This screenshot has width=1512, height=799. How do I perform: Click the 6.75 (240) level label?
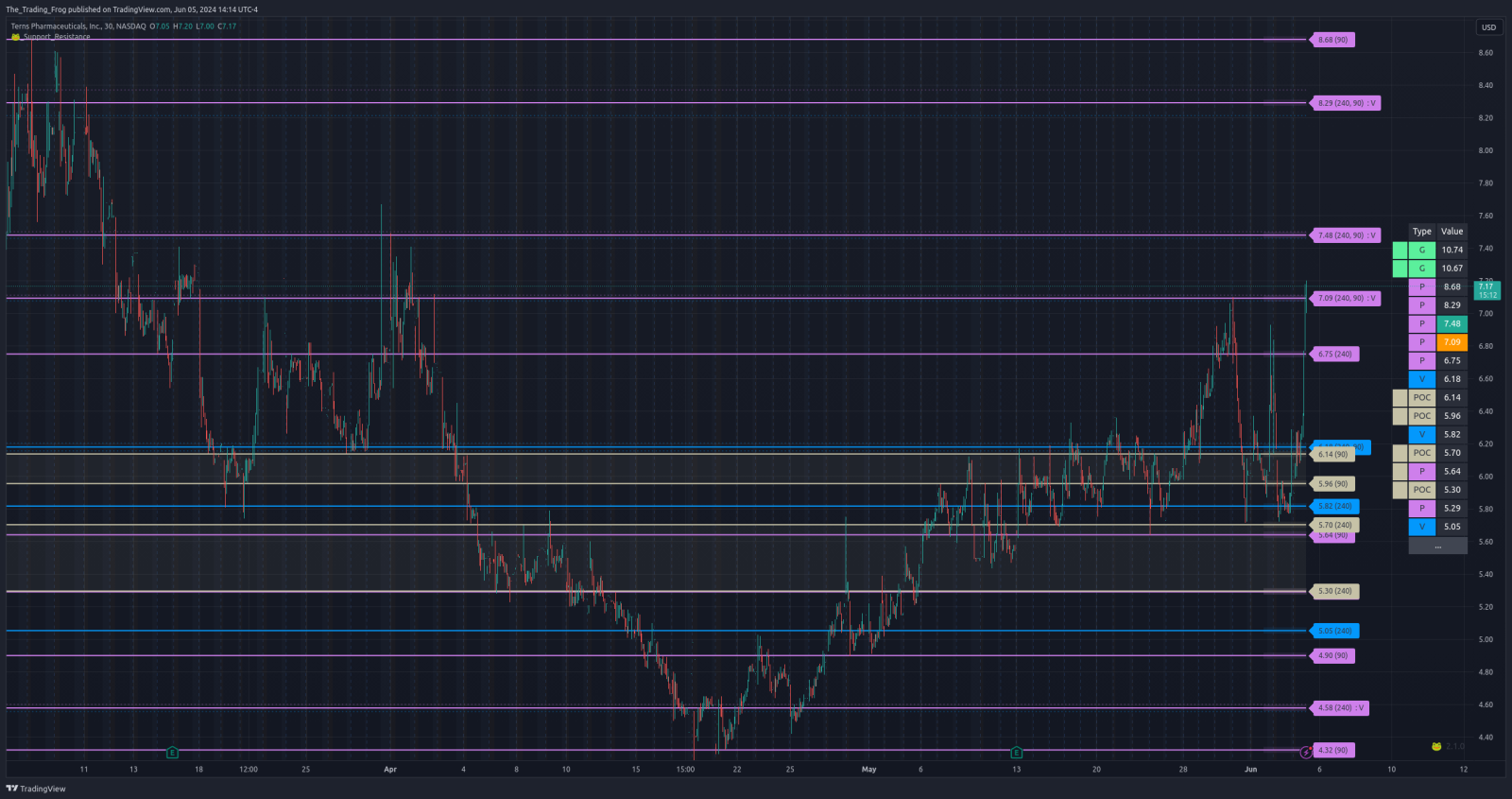[1334, 355]
